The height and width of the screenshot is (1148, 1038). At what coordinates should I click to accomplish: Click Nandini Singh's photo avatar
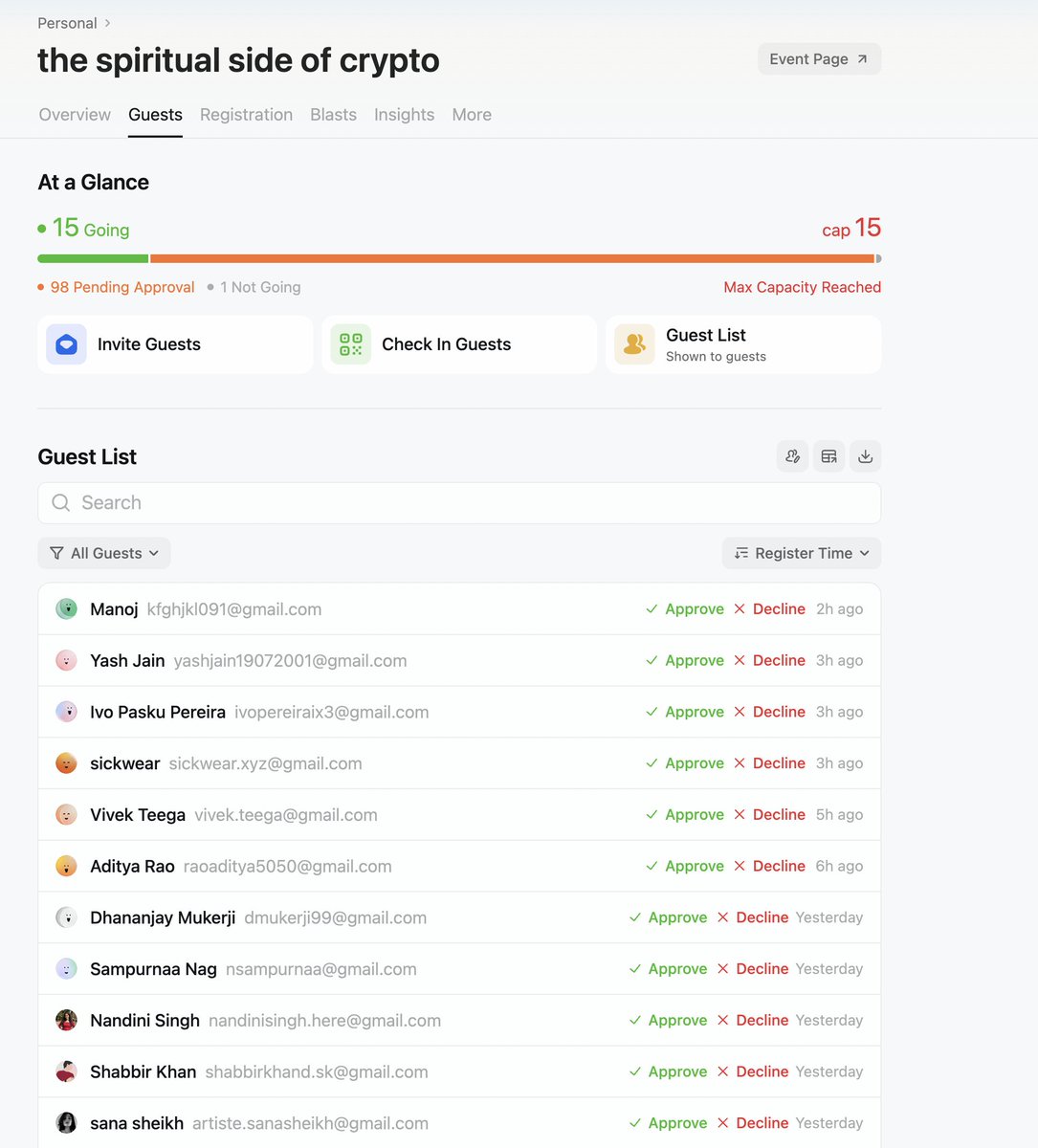[66, 1021]
